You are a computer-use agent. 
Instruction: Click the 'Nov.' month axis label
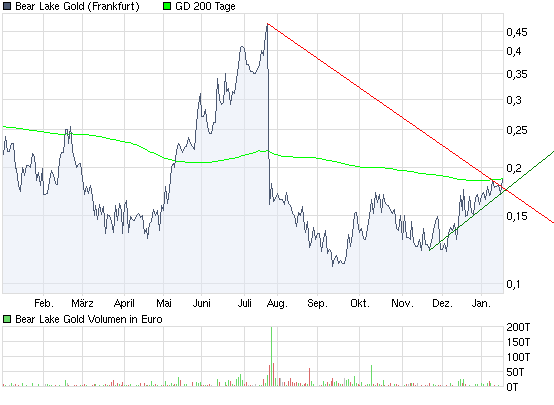(x=402, y=303)
